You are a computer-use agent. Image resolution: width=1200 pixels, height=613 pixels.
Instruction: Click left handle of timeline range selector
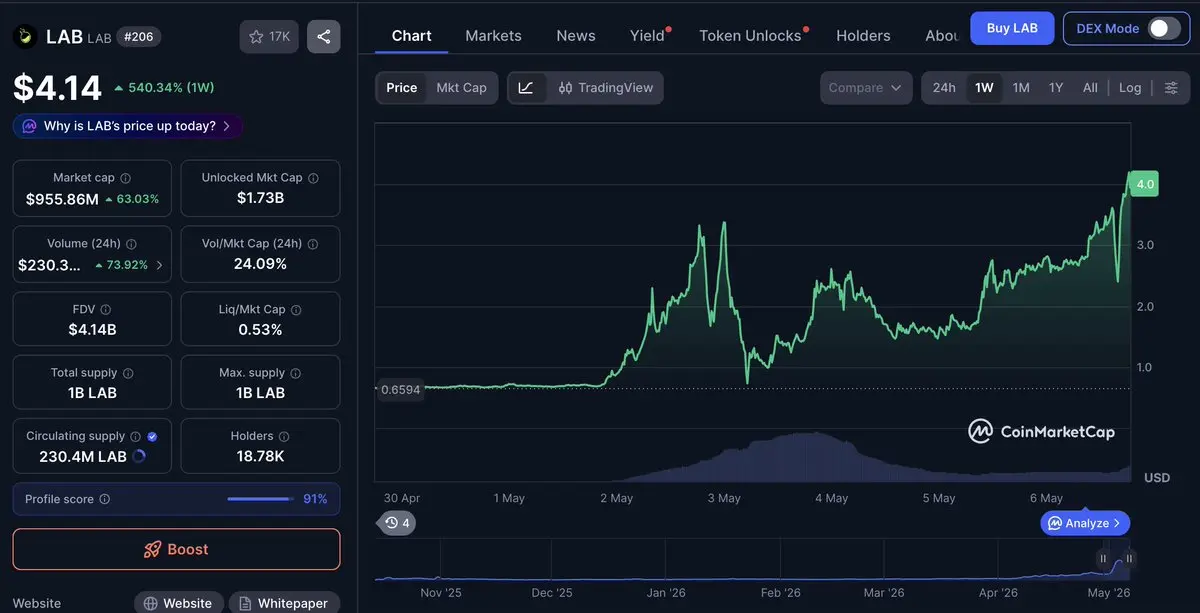1104,559
